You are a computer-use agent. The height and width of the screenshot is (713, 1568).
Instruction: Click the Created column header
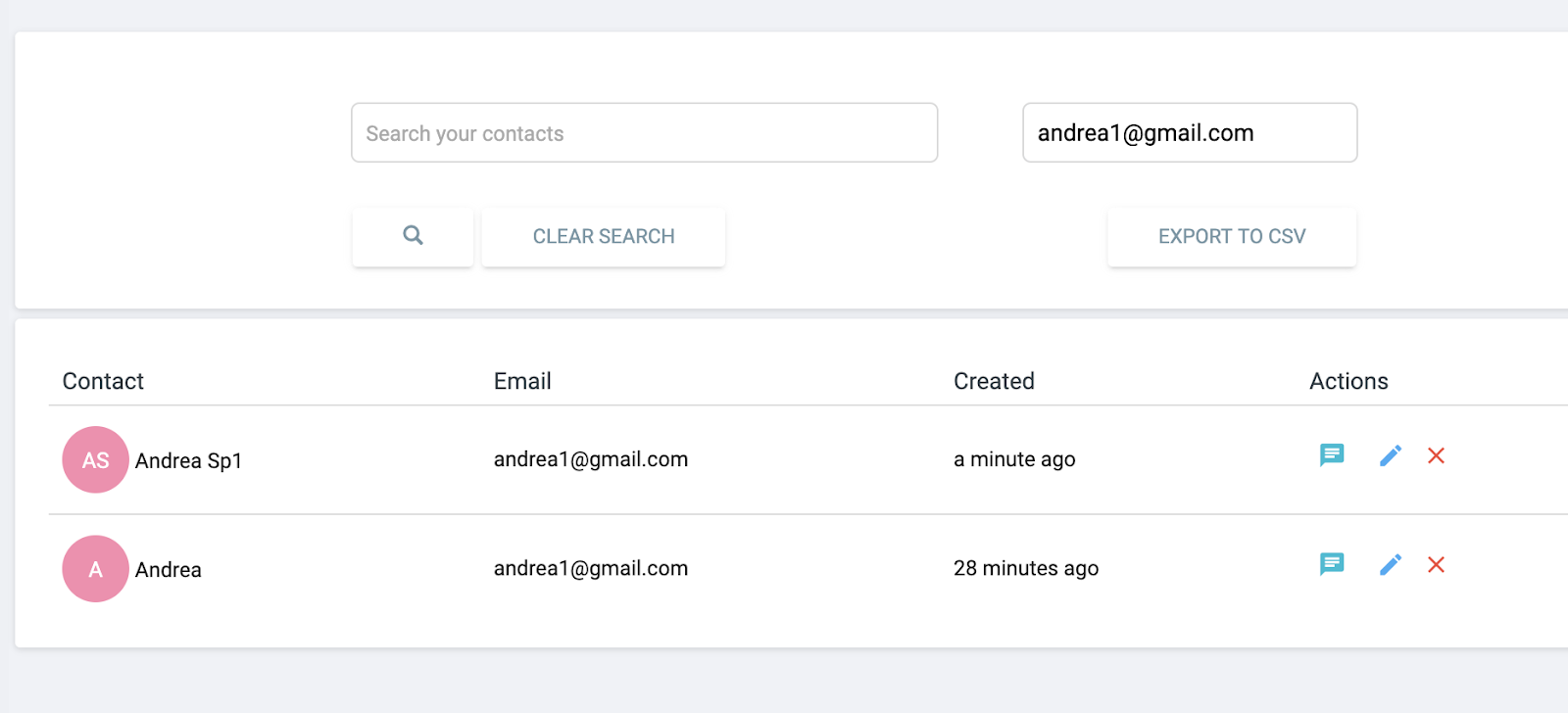pyautogui.click(x=994, y=381)
